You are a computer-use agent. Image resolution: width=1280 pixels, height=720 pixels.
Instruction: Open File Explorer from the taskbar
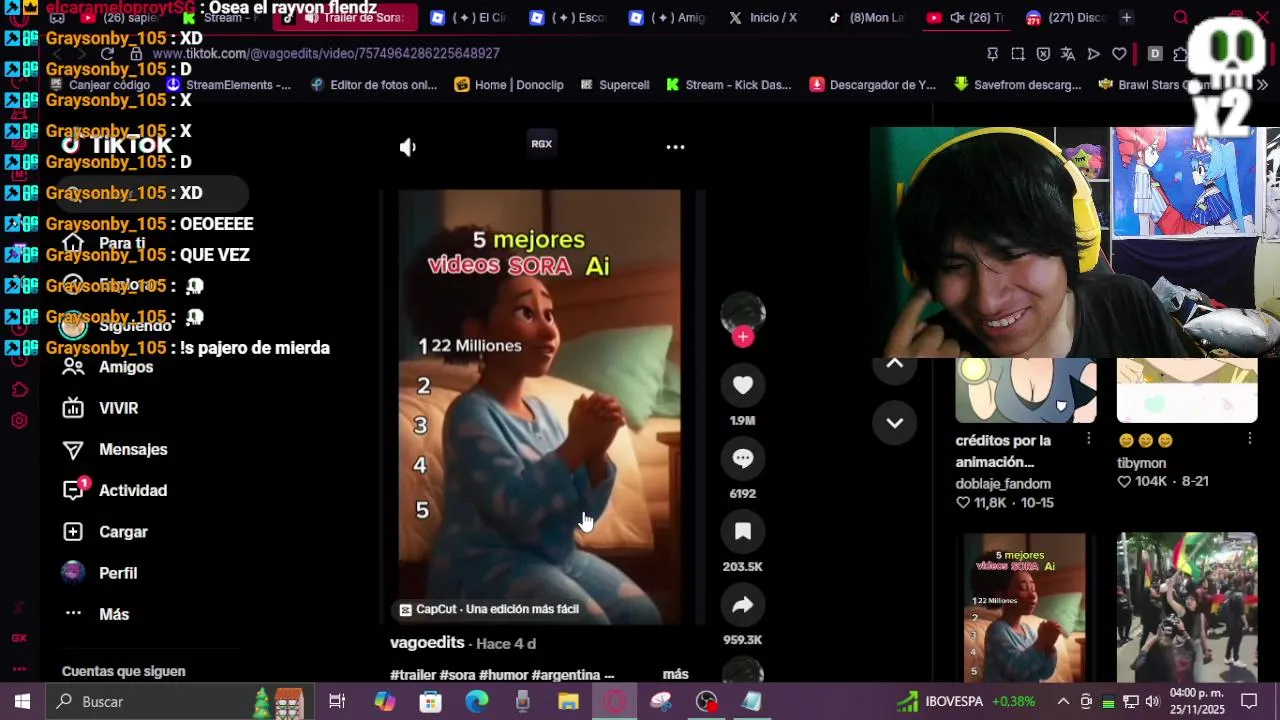[568, 702]
